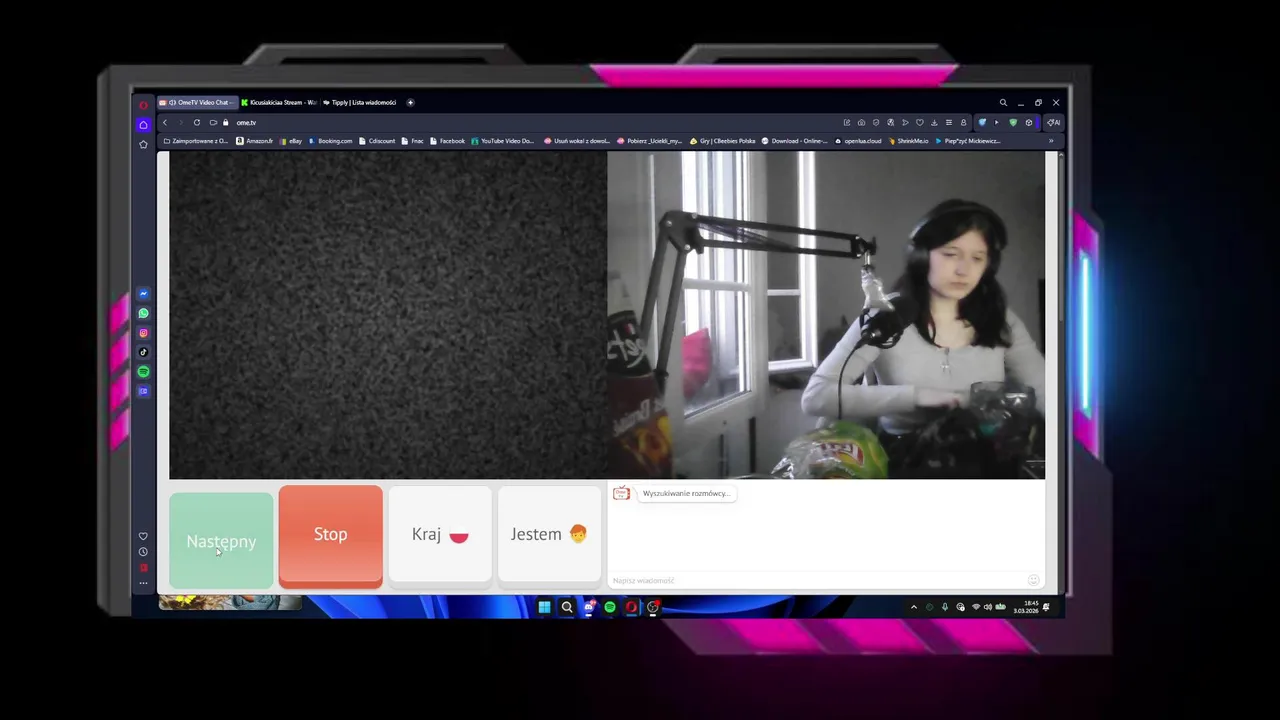
Task: Switch to Tipply Lista wiadomości tab
Action: click(360, 102)
